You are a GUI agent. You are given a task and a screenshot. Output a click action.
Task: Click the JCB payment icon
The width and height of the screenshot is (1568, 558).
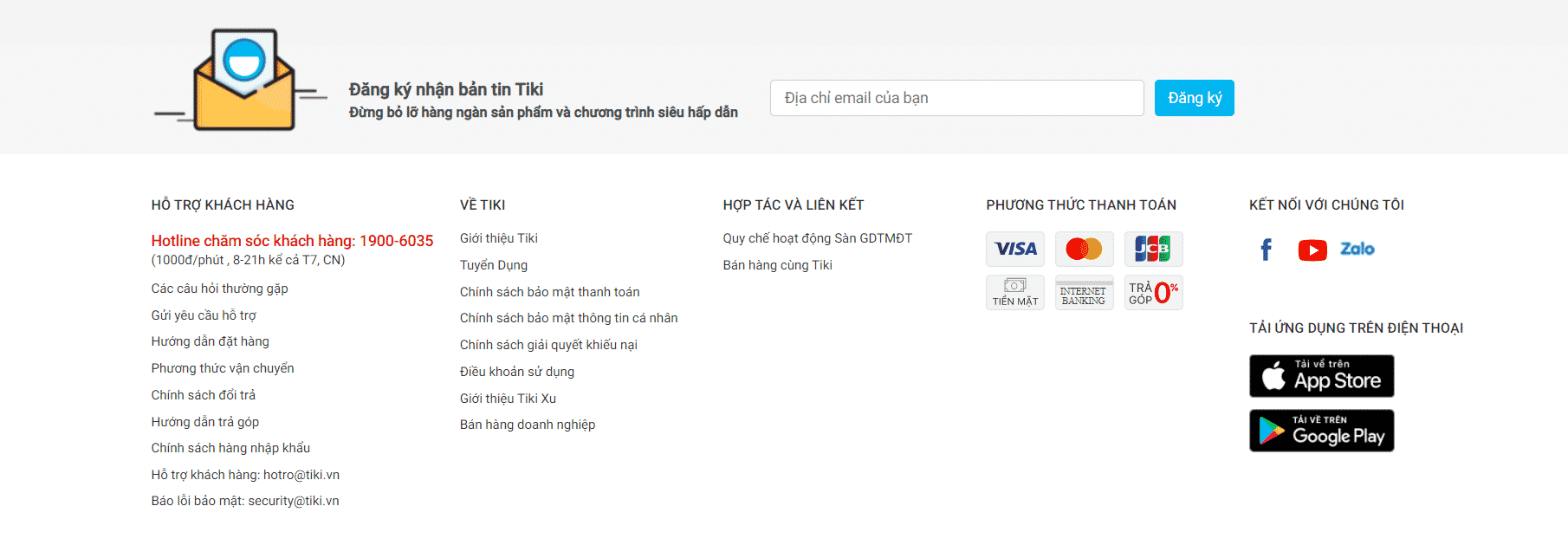pyautogui.click(x=1154, y=249)
